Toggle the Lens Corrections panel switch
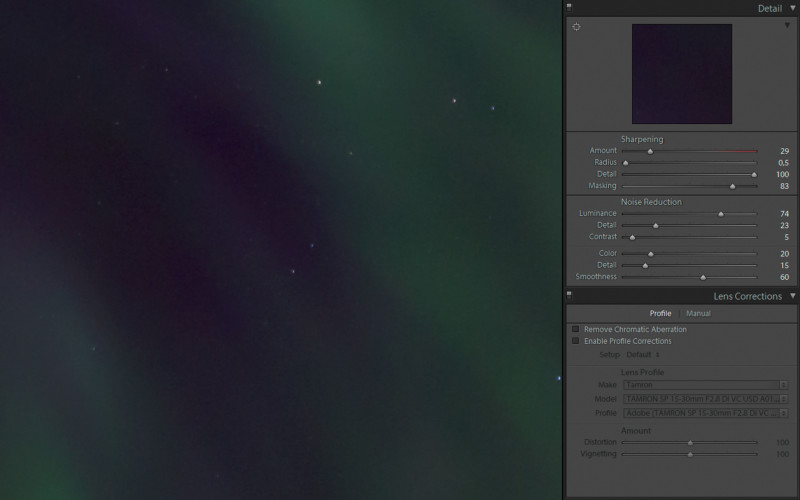Screen dimensions: 800x500 coord(569,294)
